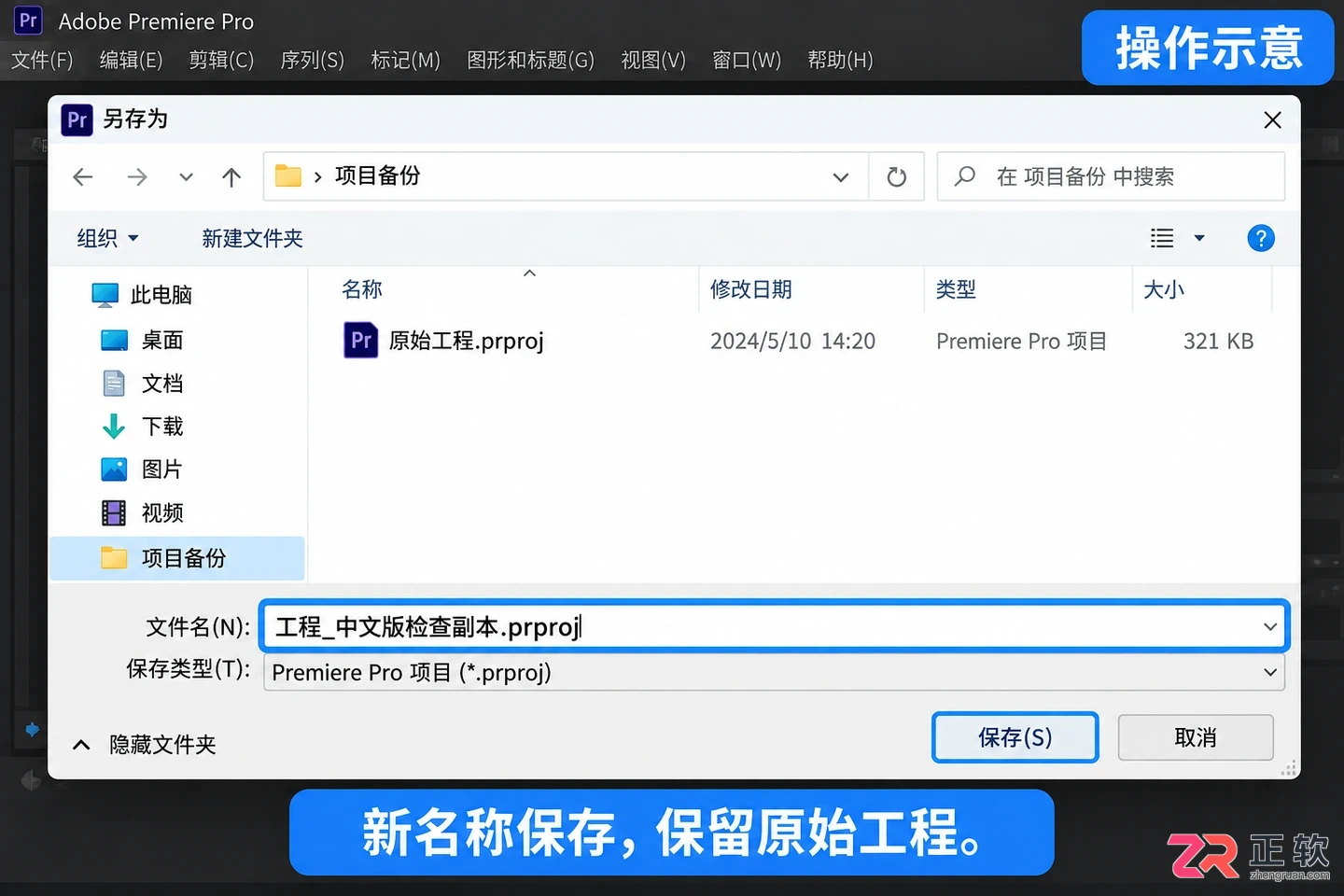Click the 在 项目备份 中搜索 search box

pyautogui.click(x=1111, y=176)
